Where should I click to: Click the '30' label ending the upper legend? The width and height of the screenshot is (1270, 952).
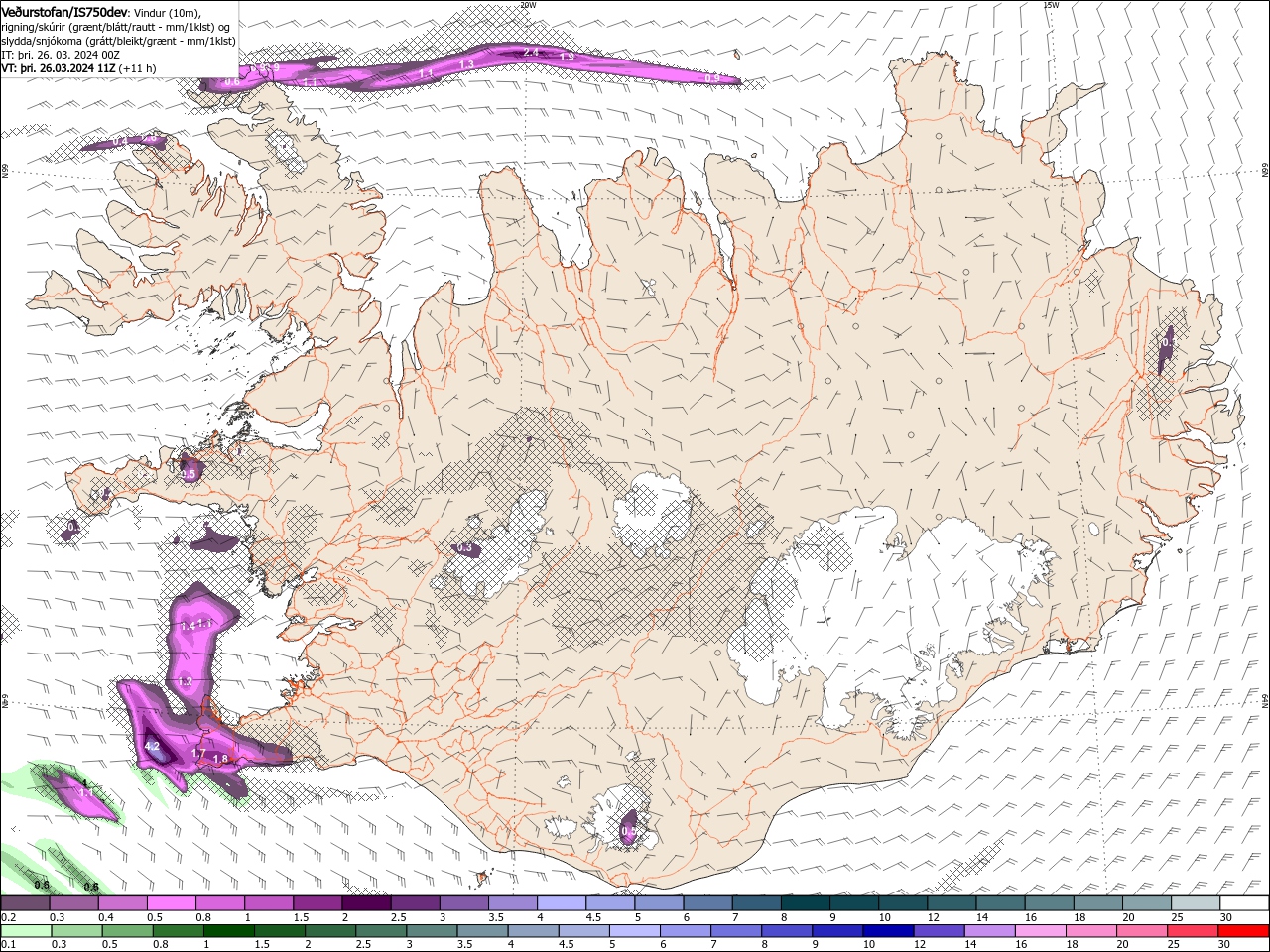(x=1226, y=917)
